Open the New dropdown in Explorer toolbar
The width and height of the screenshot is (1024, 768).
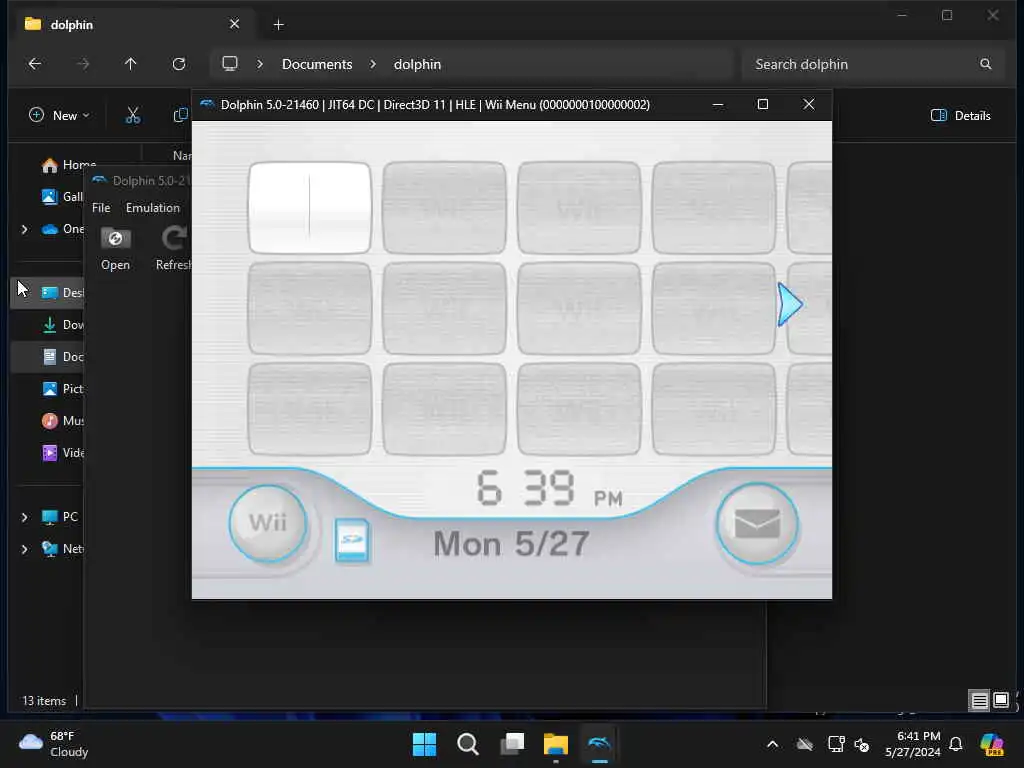[59, 116]
